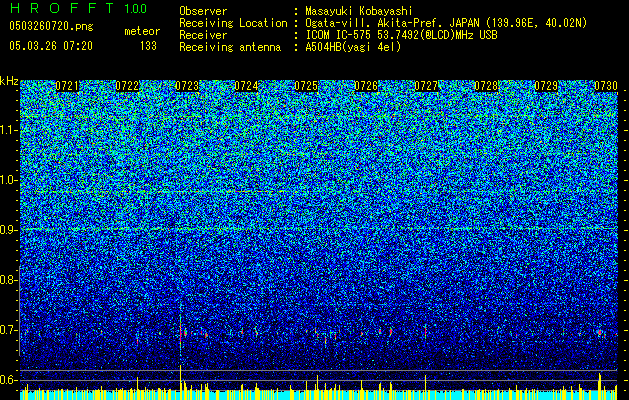Click the 0725 time marker
Viewport: 629px width, 400px height.
point(306,86)
